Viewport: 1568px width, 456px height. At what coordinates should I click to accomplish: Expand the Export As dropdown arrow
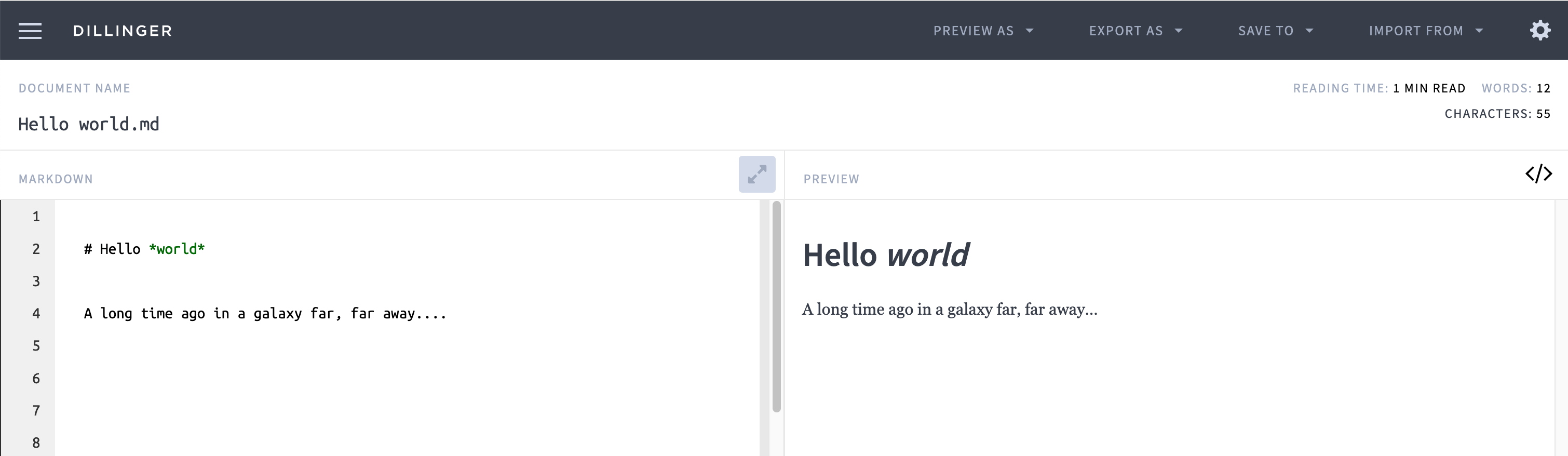(x=1179, y=31)
